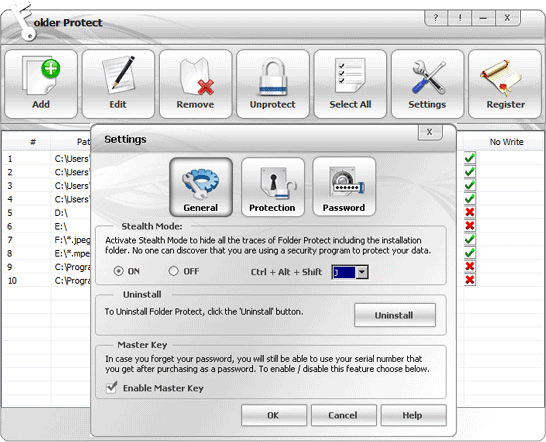Click the Unprotect padlock icon
546x442 pixels.
point(273,84)
